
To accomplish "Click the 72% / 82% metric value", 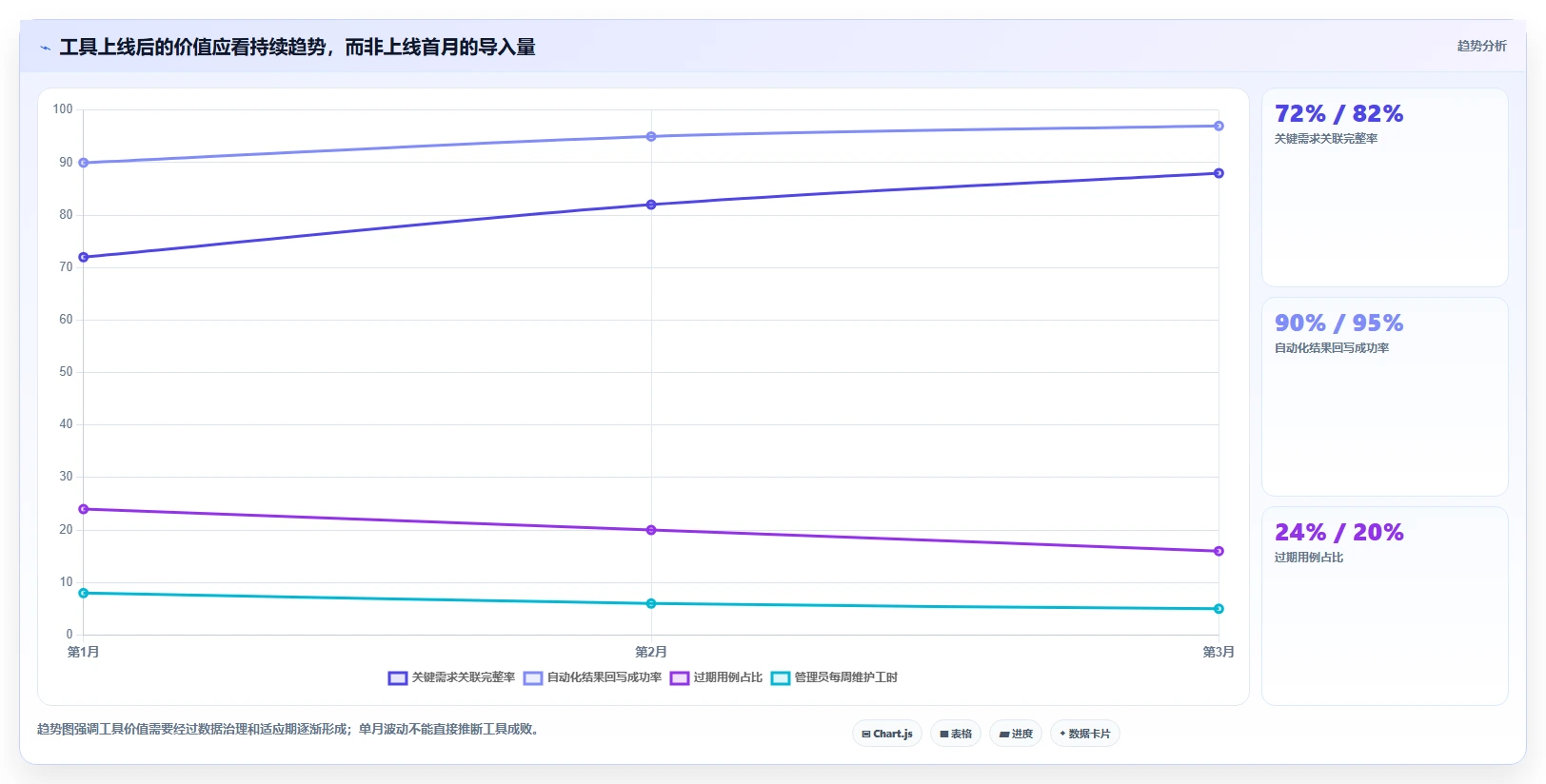I will tap(1338, 114).
